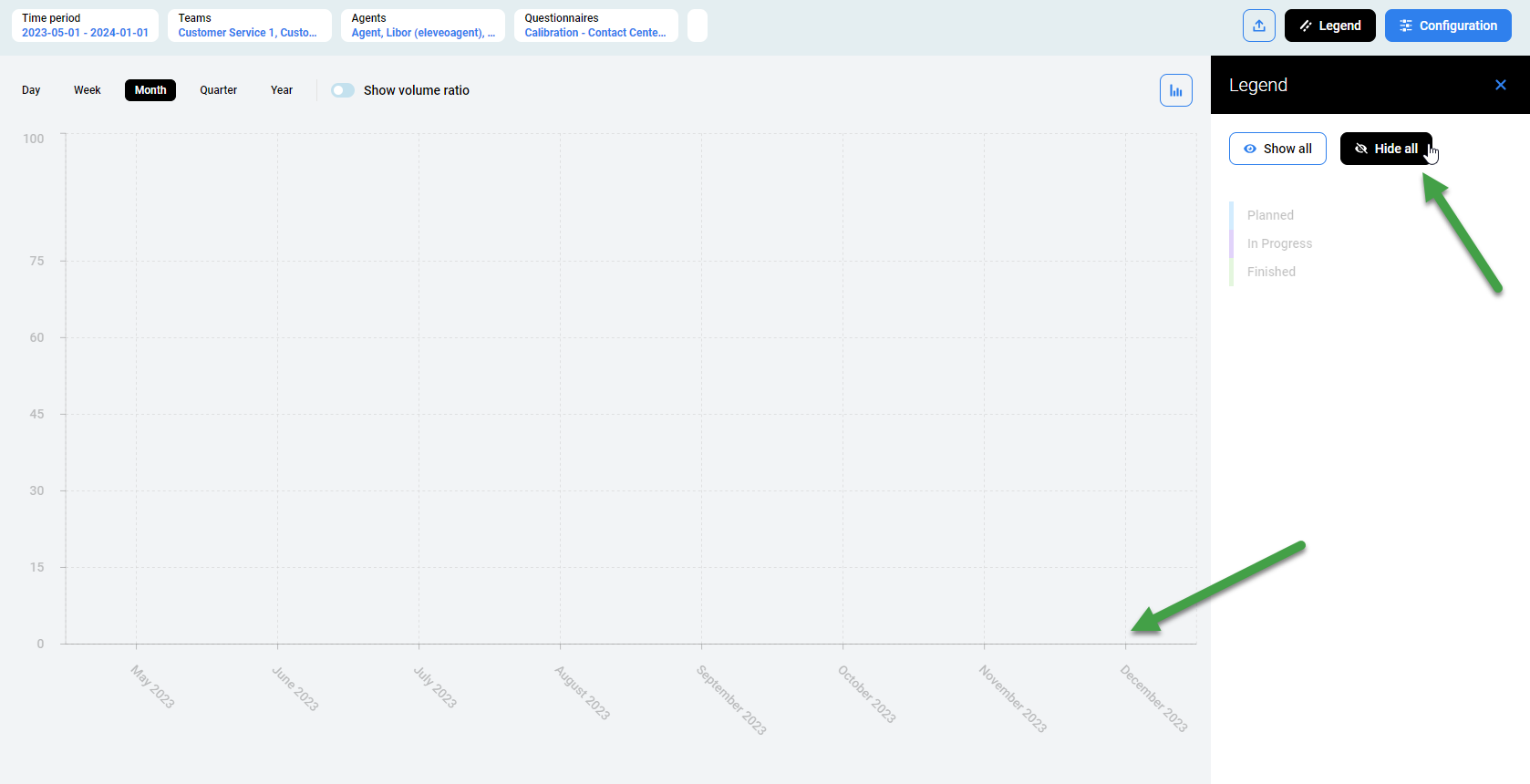1530x784 pixels.
Task: Select the Day granularity tab
Action: point(31,90)
